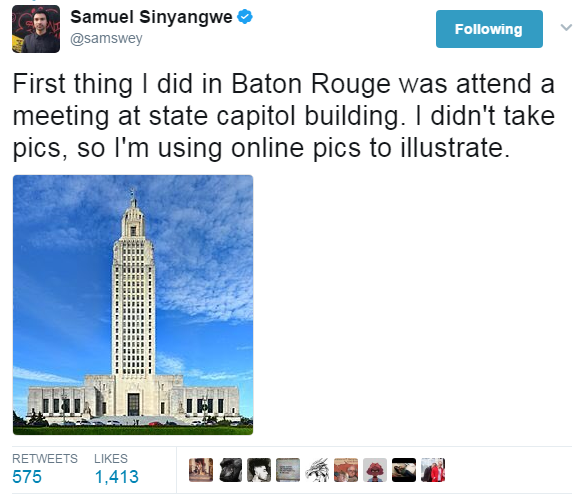This screenshot has height=498, width=588.
Task: Enlarge the capitol building photo
Action: point(133,305)
